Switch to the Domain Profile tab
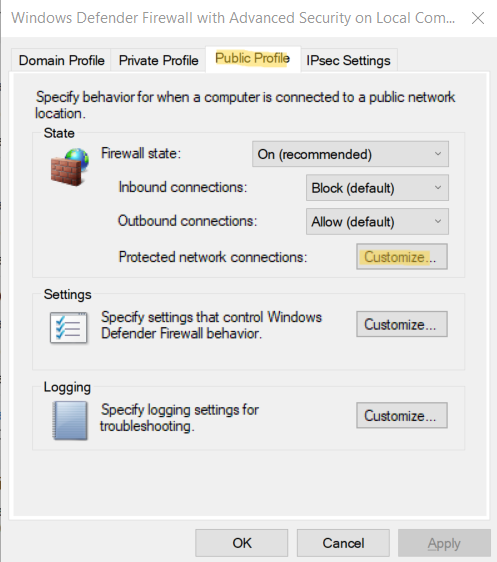This screenshot has height=562, width=497. pos(61,60)
